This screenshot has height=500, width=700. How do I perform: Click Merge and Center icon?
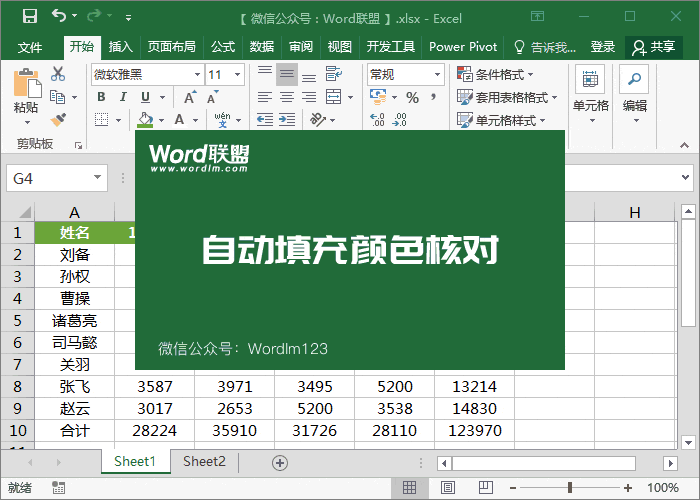point(333,97)
